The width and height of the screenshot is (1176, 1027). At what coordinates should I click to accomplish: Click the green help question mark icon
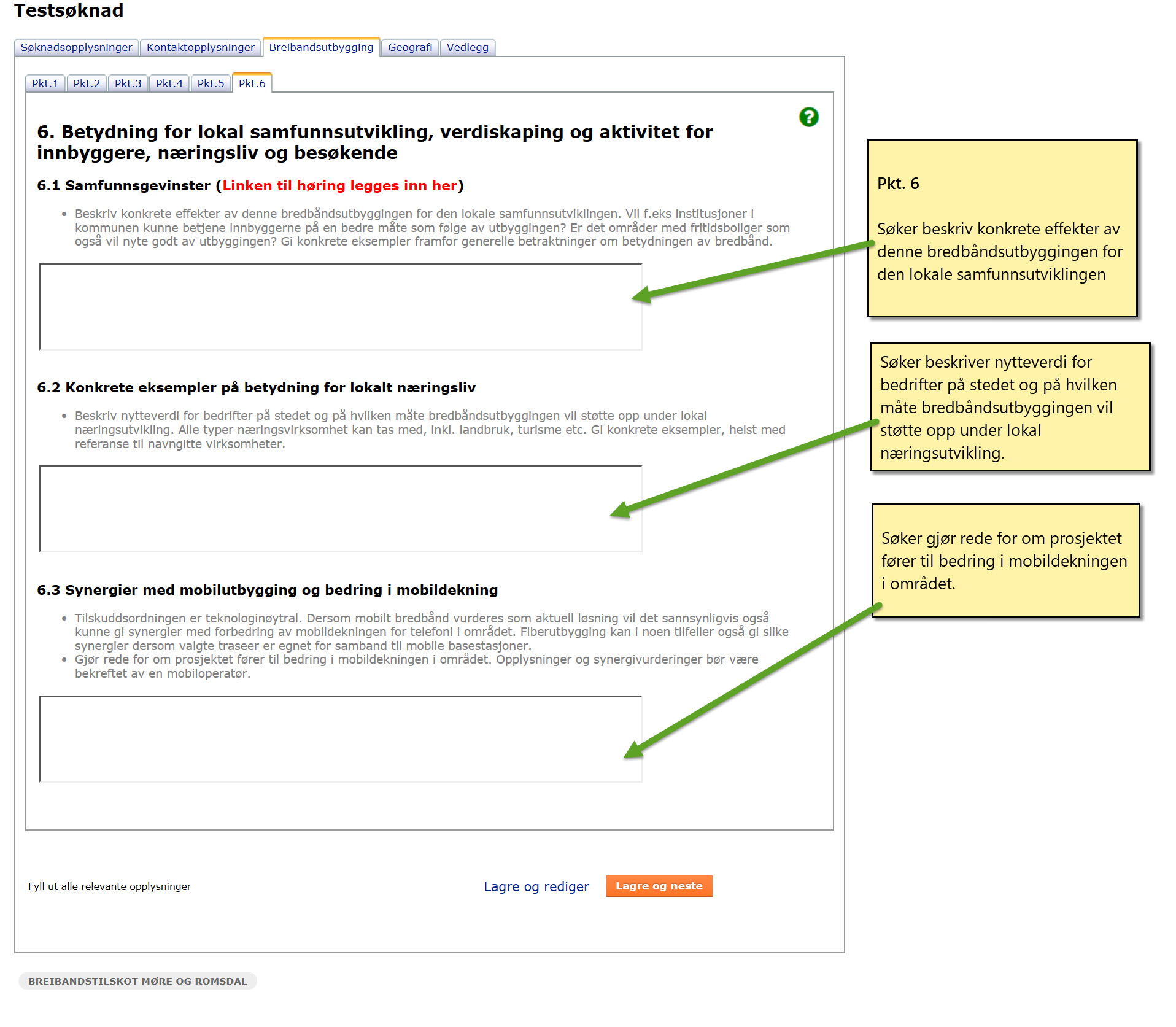pyautogui.click(x=808, y=117)
